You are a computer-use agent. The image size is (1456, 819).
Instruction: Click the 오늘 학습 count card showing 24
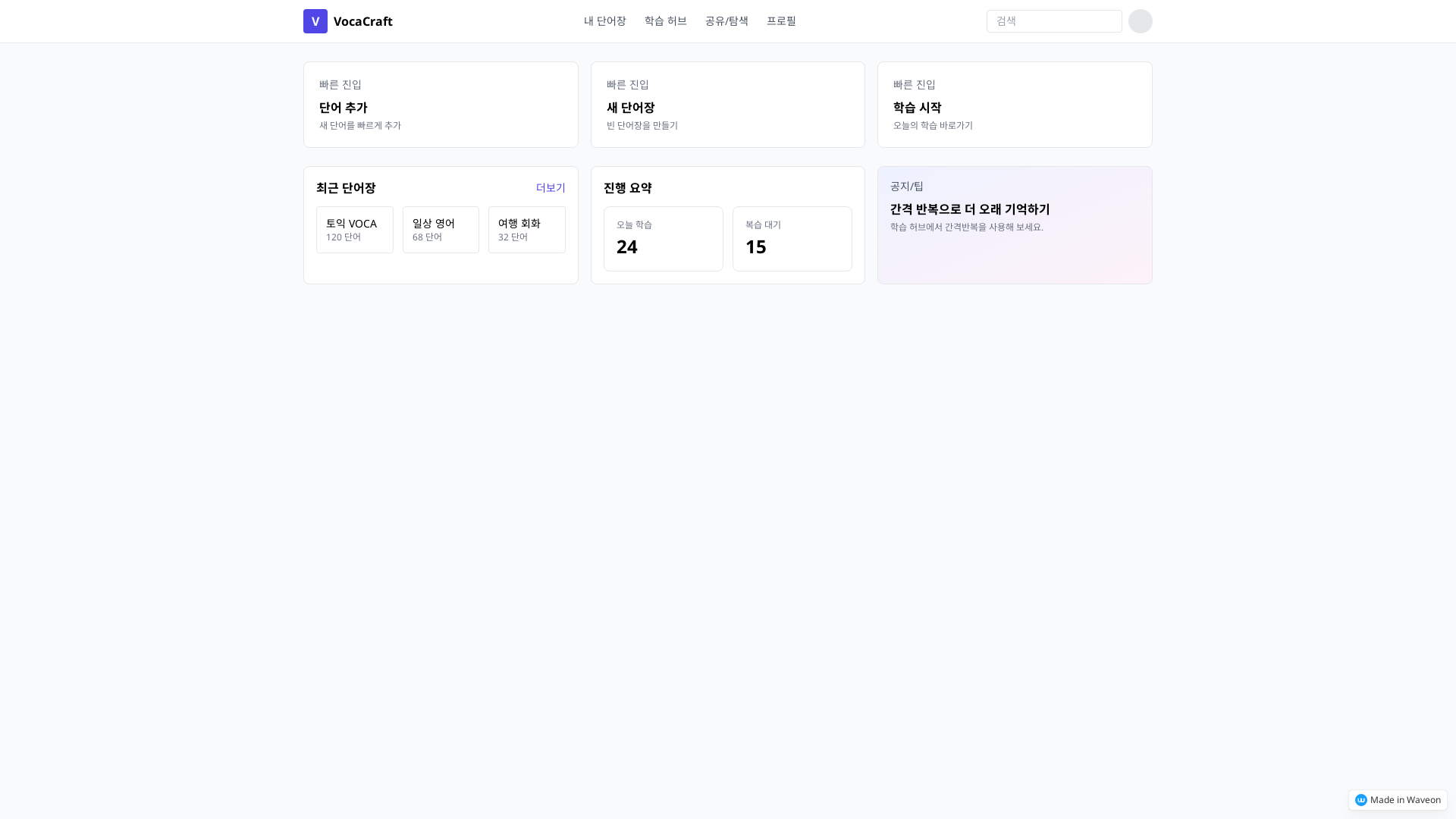tap(663, 238)
